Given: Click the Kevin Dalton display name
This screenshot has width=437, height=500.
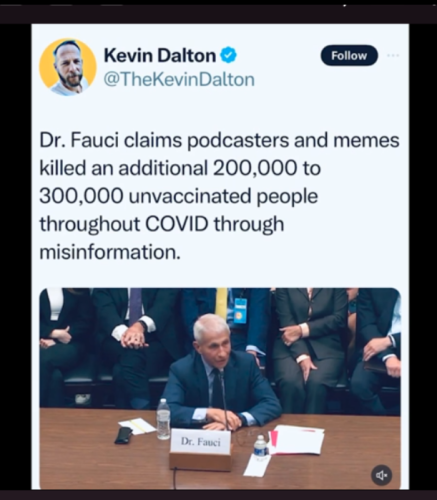Looking at the screenshot, I should (160, 55).
